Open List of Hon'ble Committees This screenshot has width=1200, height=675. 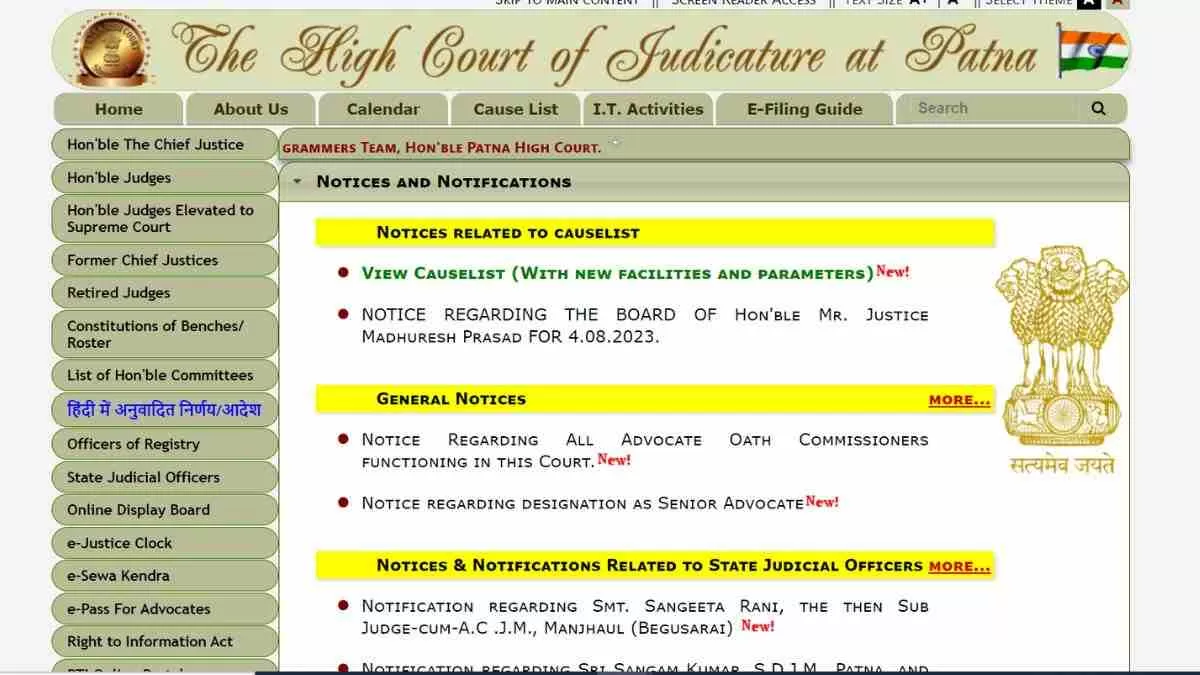click(x=165, y=375)
